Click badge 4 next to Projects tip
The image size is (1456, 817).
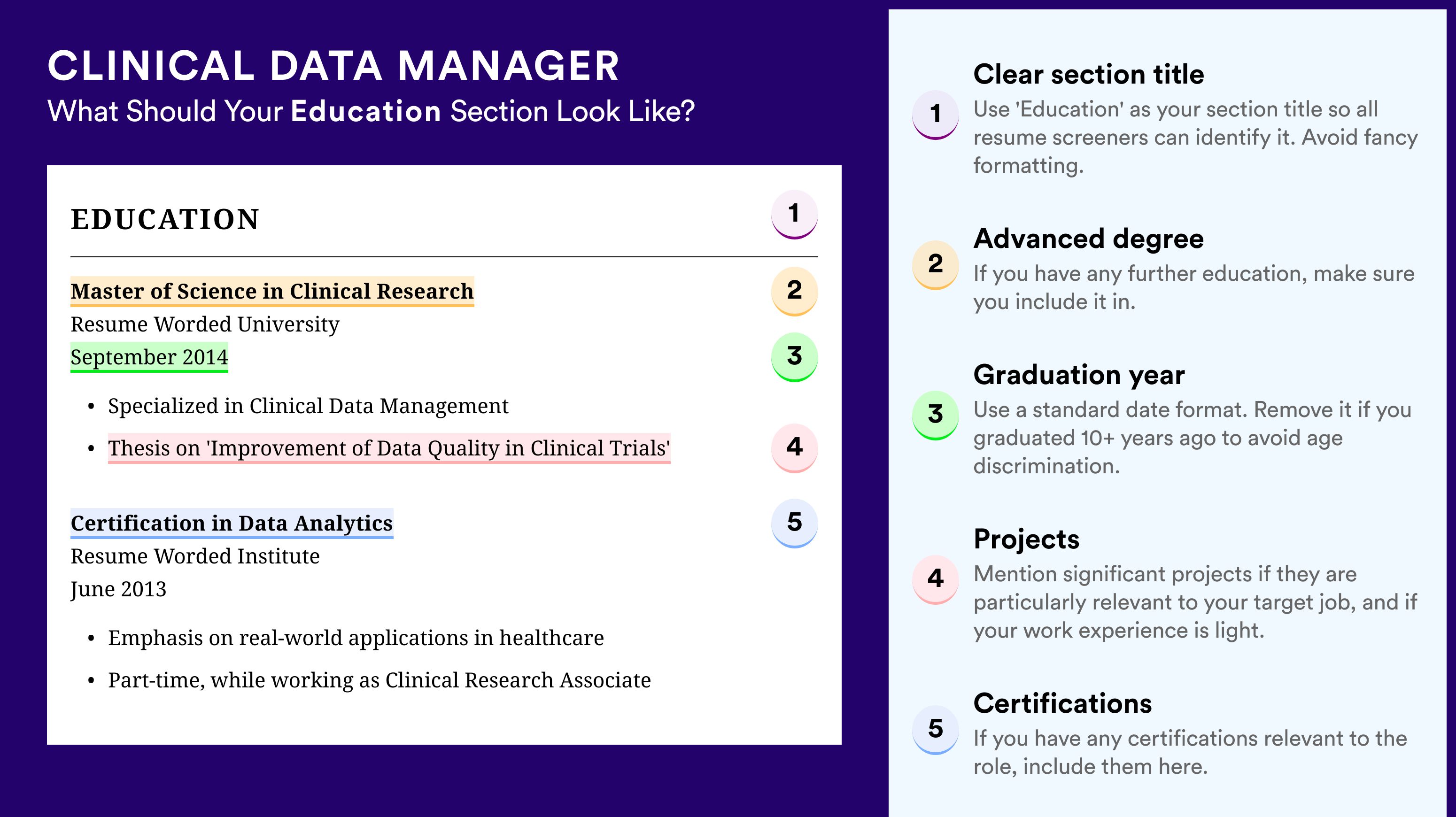pos(936,579)
